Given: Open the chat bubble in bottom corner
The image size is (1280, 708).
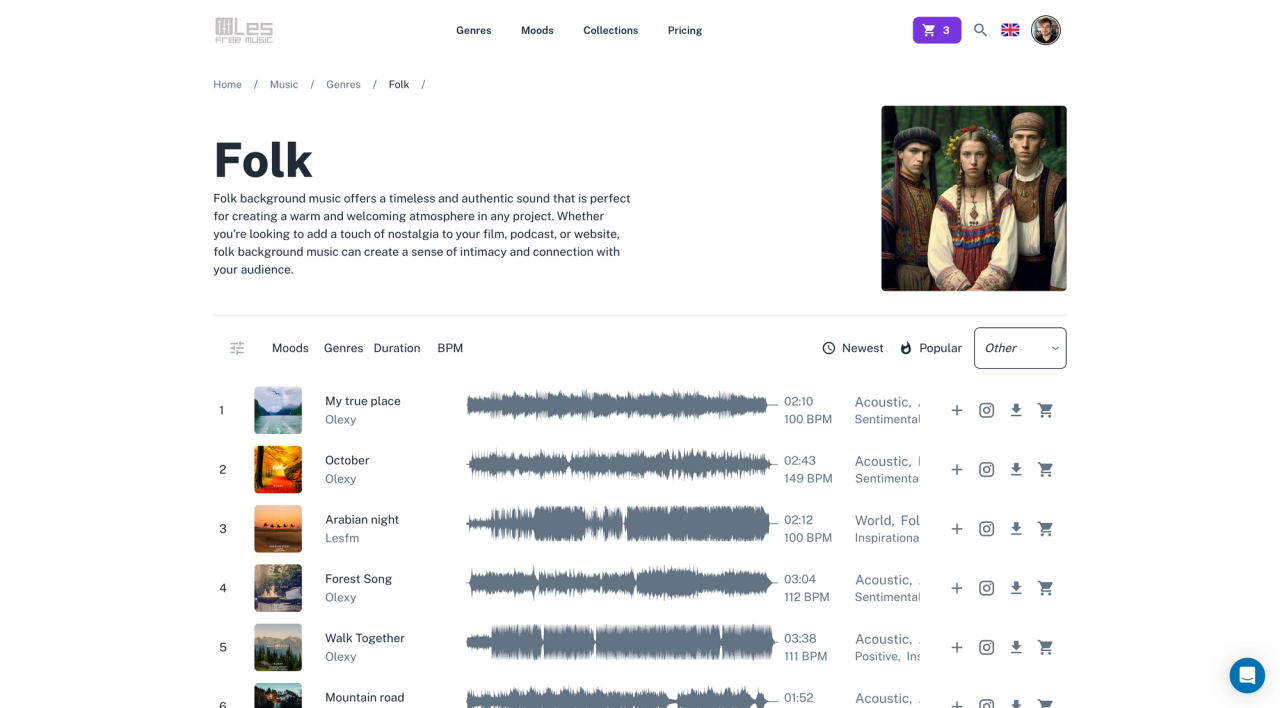Looking at the screenshot, I should pos(1246,675).
